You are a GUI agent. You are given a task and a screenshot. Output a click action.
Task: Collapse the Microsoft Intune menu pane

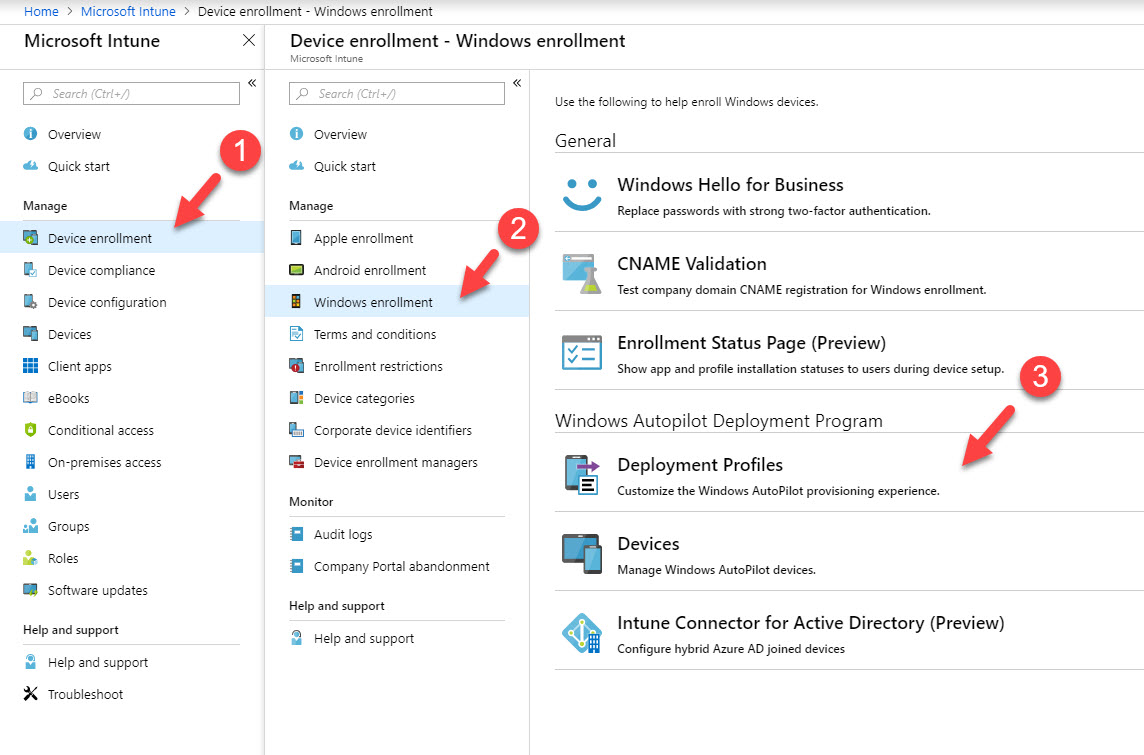(252, 83)
